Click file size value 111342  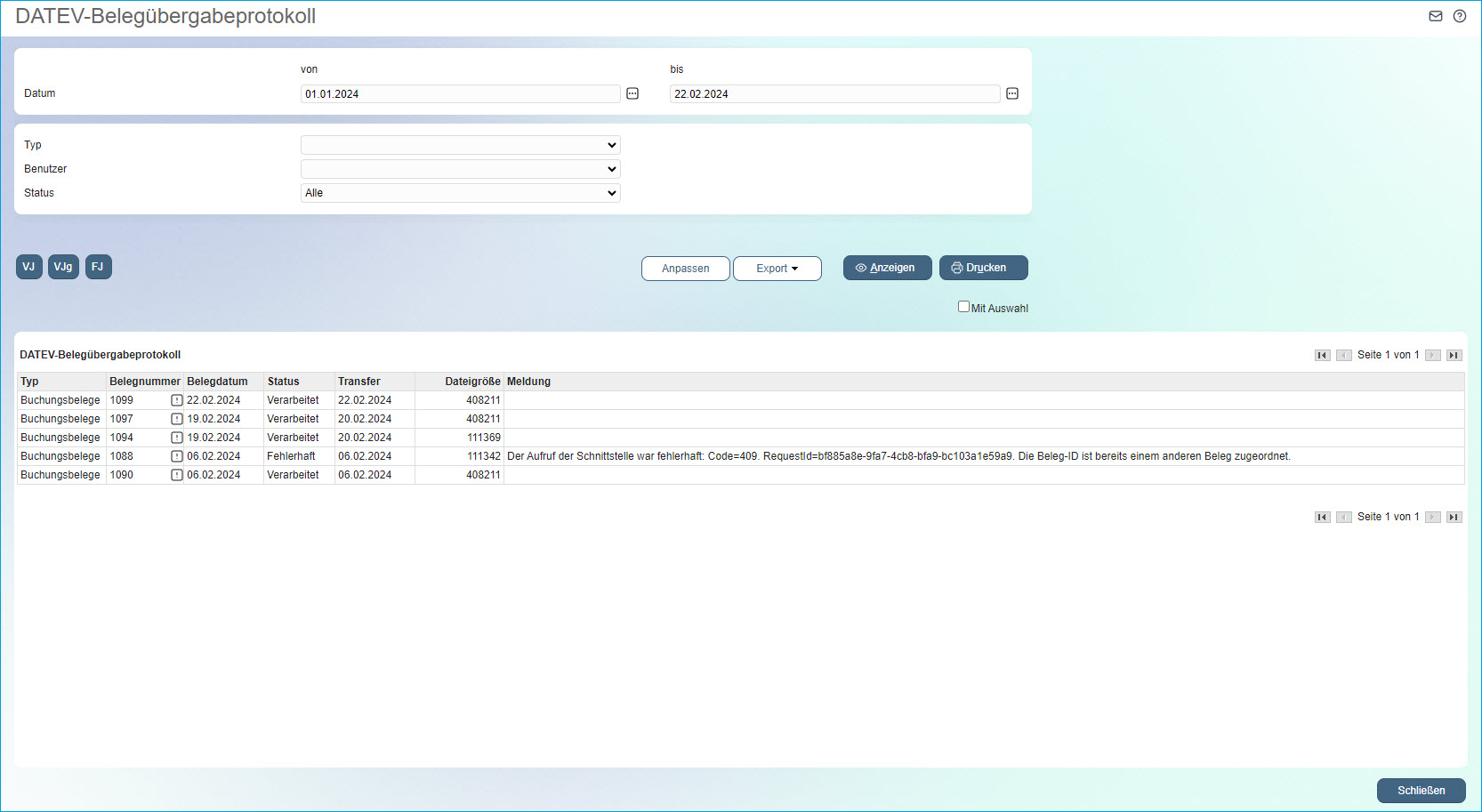[484, 456]
